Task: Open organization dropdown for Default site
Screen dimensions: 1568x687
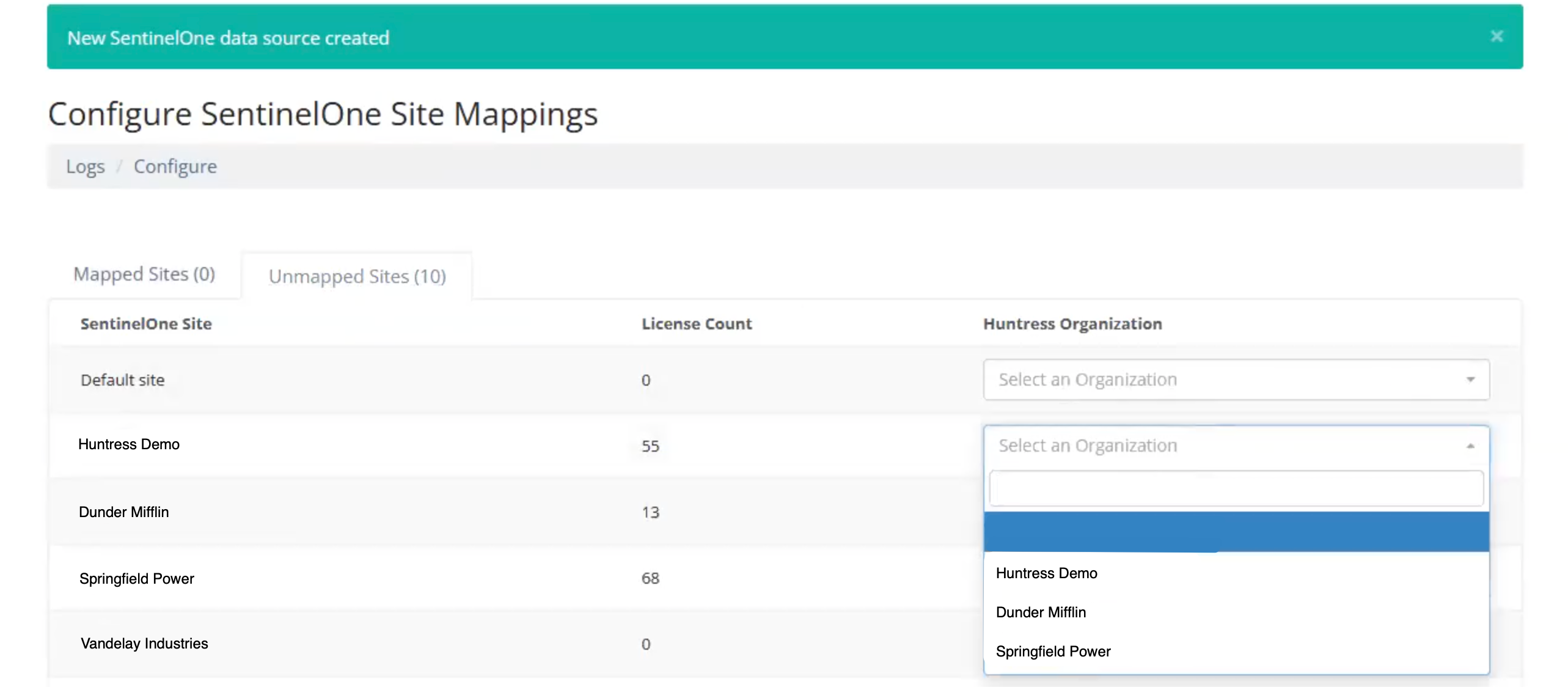Action: (1236, 380)
